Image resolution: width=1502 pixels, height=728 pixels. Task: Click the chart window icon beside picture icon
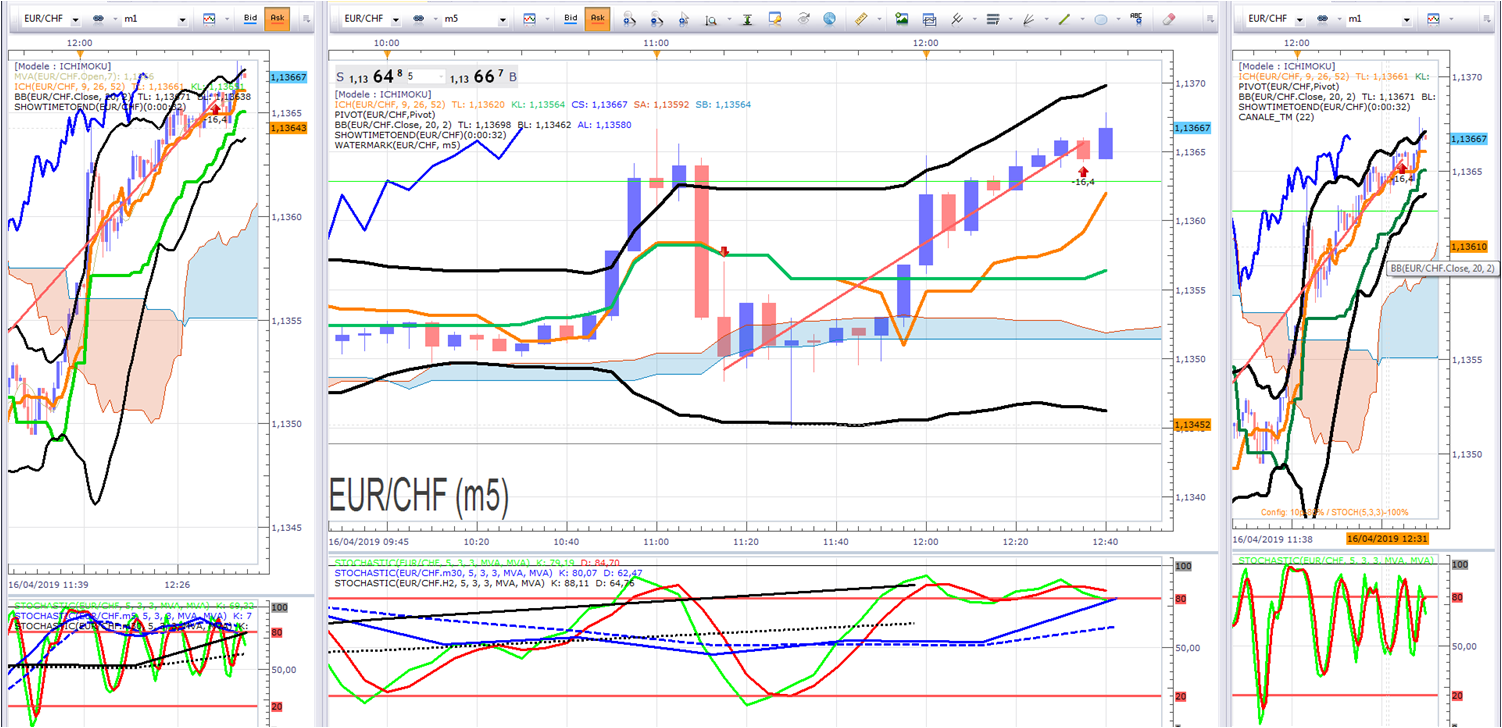tap(929, 19)
